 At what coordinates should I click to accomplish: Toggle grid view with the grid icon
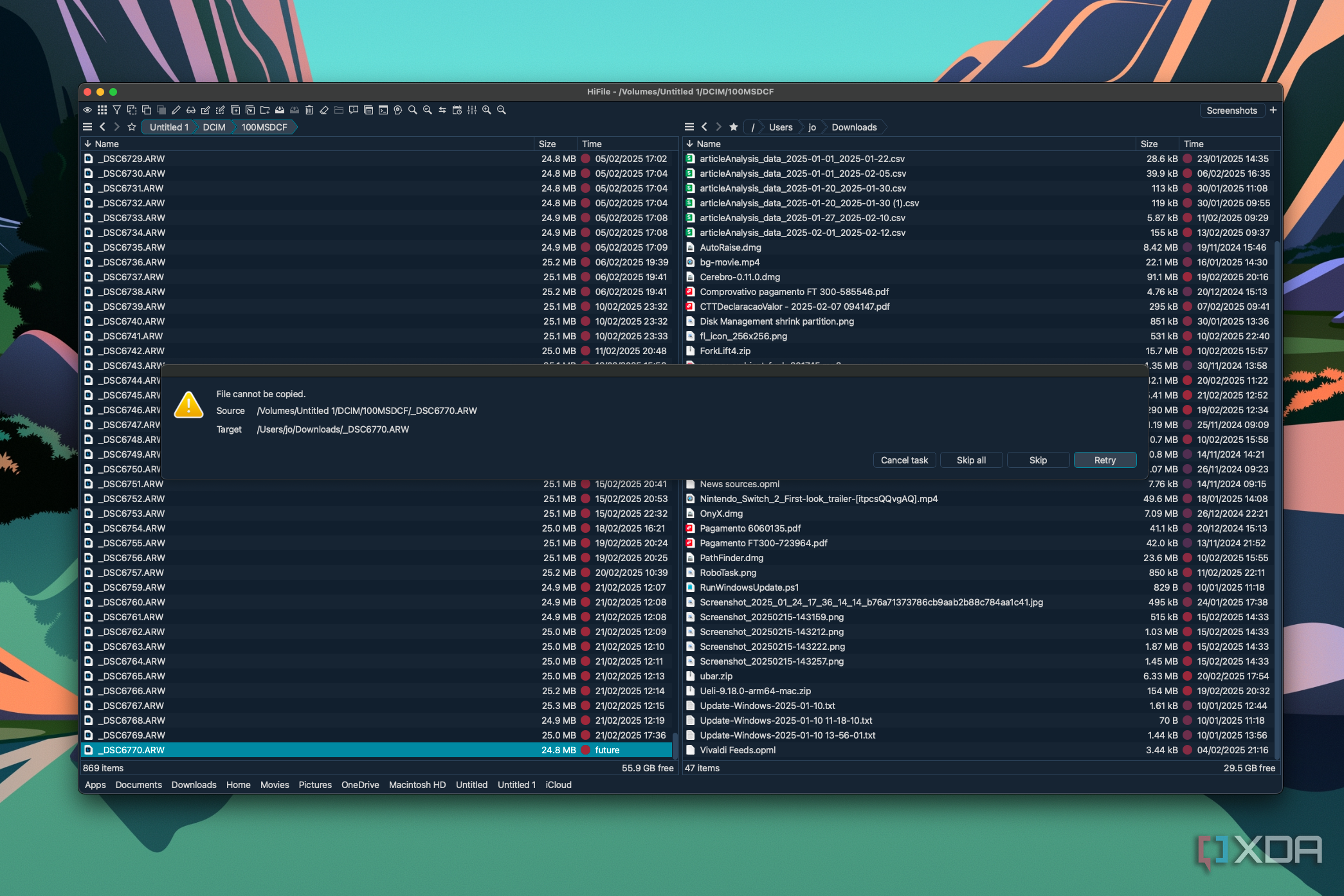pyautogui.click(x=102, y=110)
